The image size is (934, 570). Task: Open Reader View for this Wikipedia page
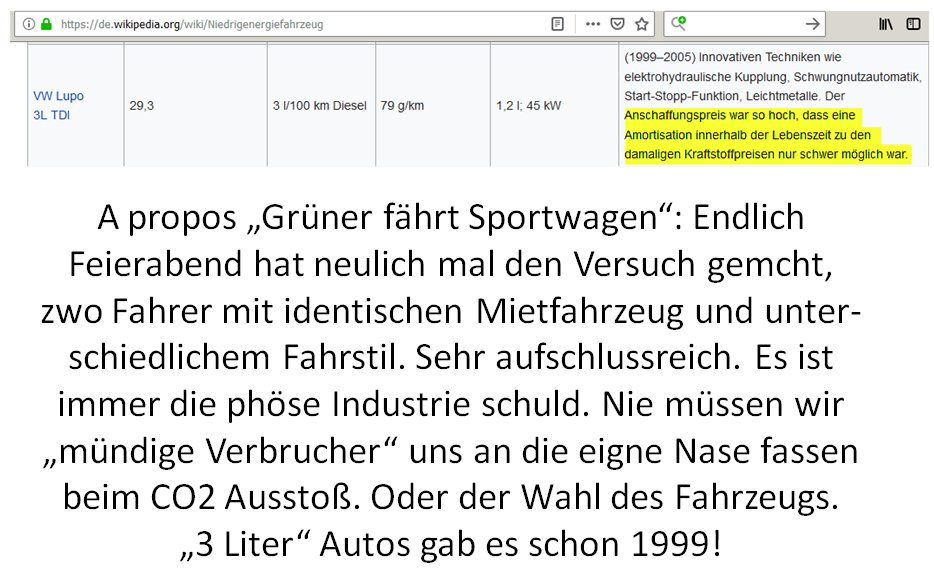point(558,23)
